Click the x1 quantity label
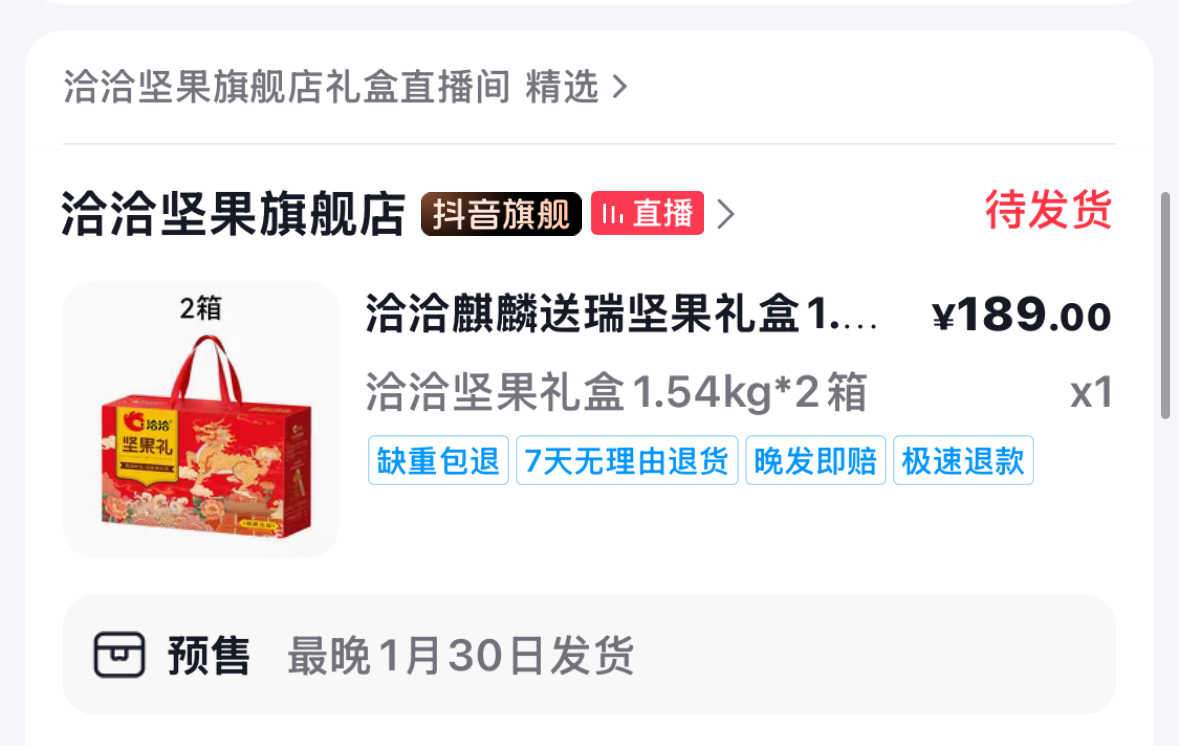1179x746 pixels. click(1092, 393)
